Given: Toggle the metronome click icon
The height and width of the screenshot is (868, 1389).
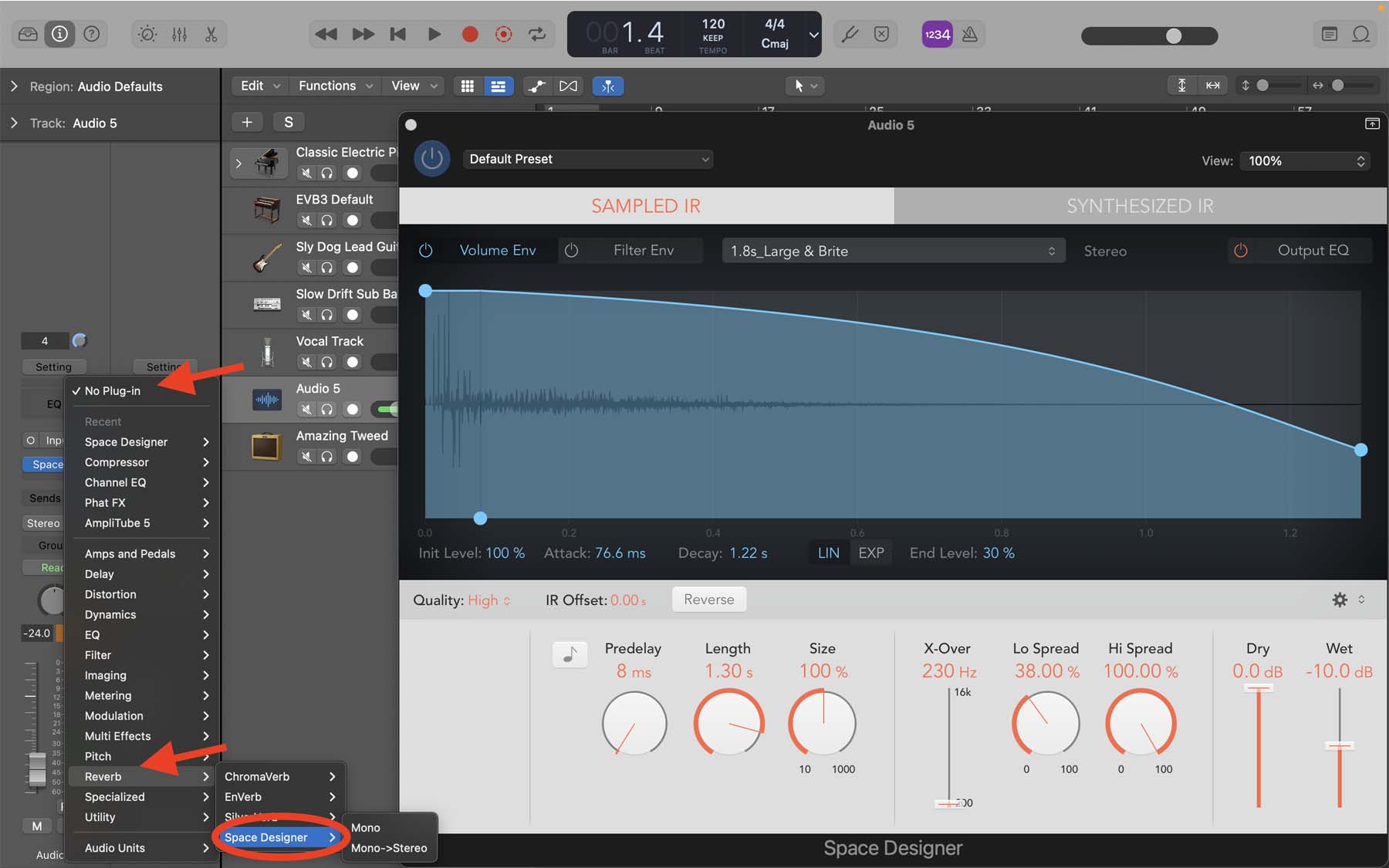Looking at the screenshot, I should pyautogui.click(x=970, y=34).
